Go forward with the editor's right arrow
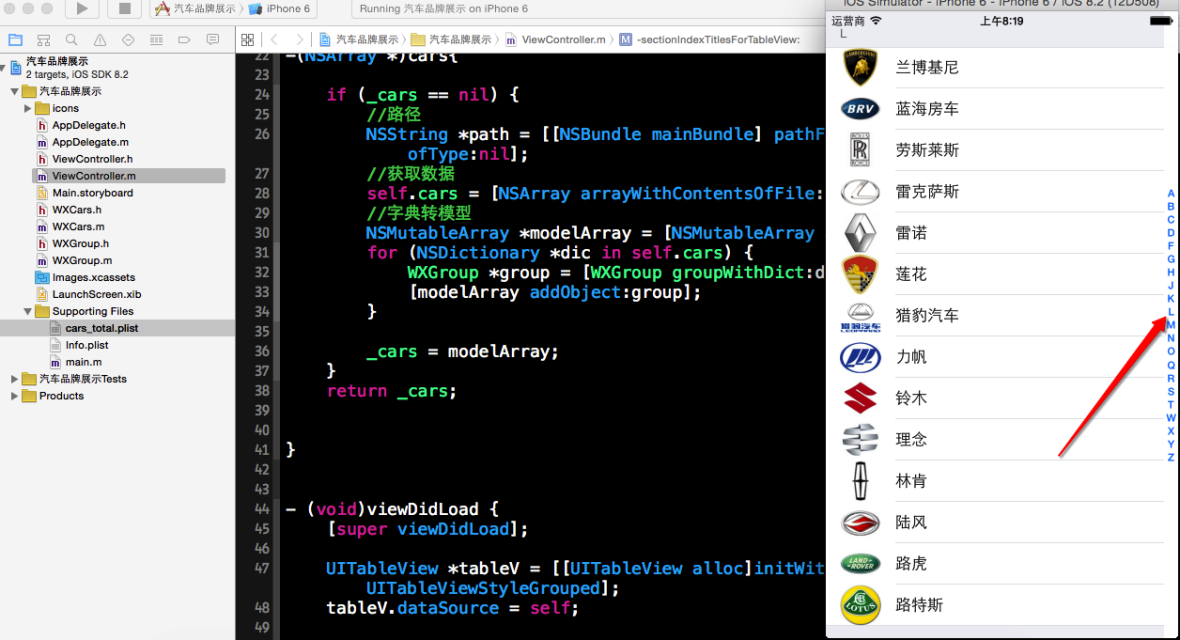1180x640 pixels. [x=300, y=40]
